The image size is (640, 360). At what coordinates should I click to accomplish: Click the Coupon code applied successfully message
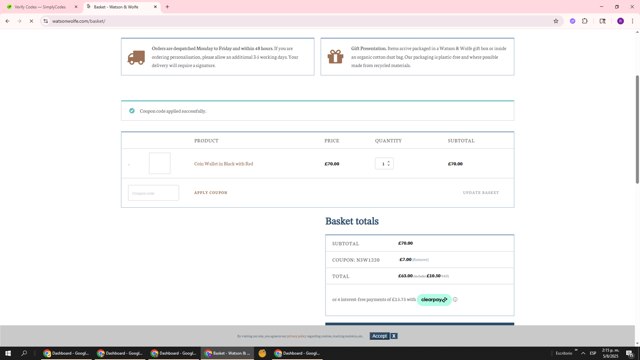tap(173, 111)
